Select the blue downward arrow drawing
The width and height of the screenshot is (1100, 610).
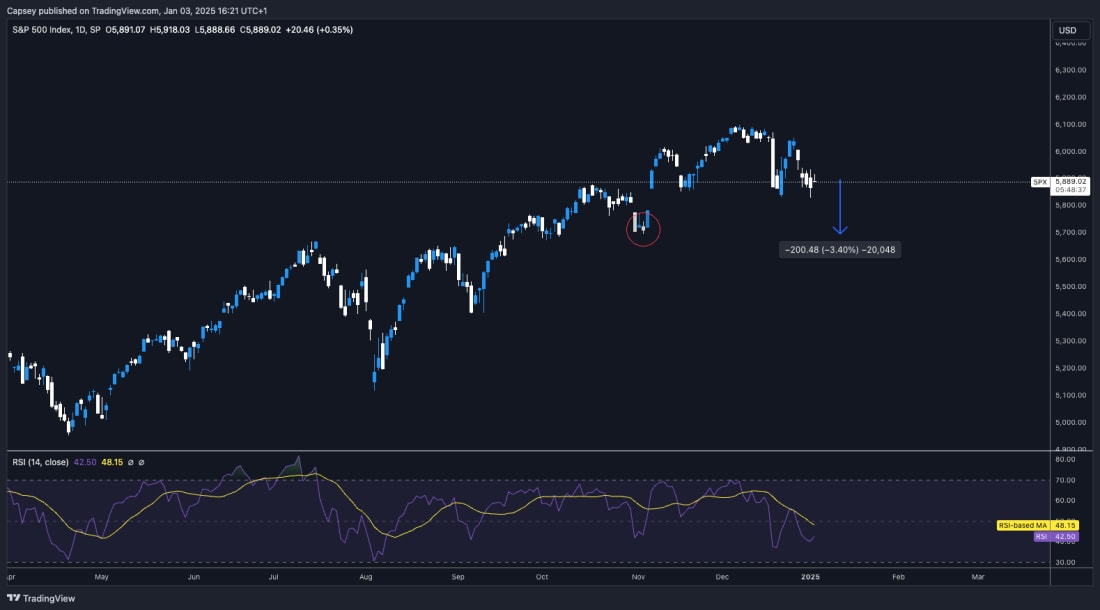840,205
